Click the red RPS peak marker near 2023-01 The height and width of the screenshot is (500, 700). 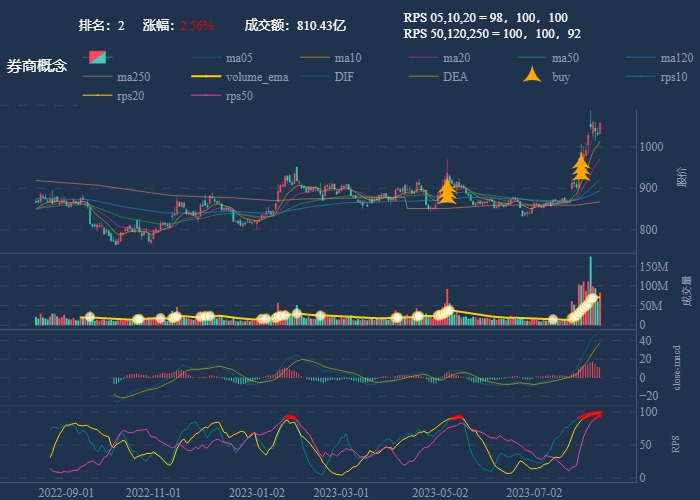pos(290,418)
